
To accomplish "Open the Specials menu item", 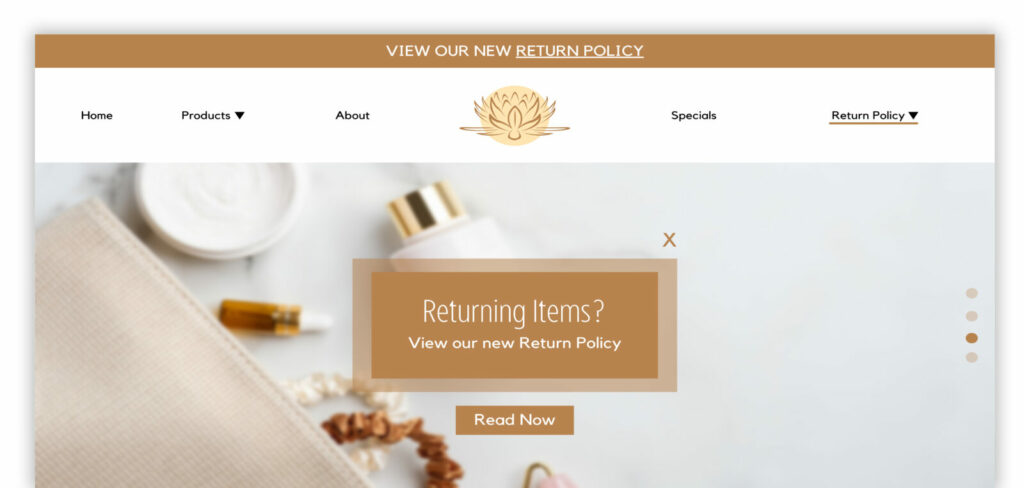I will tap(694, 116).
